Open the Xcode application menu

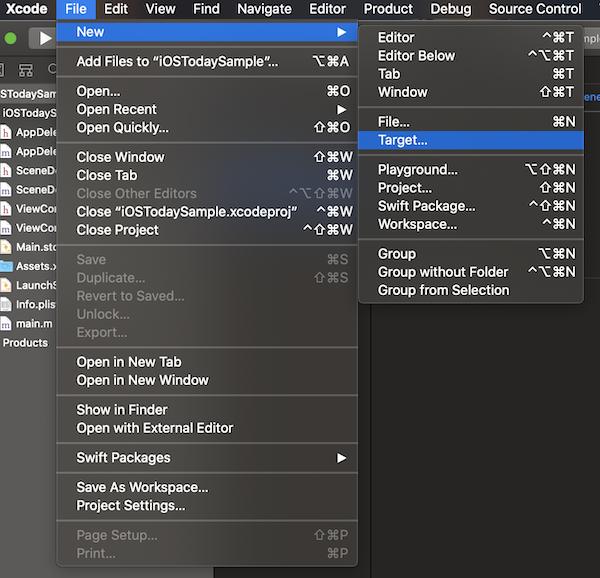pos(26,9)
